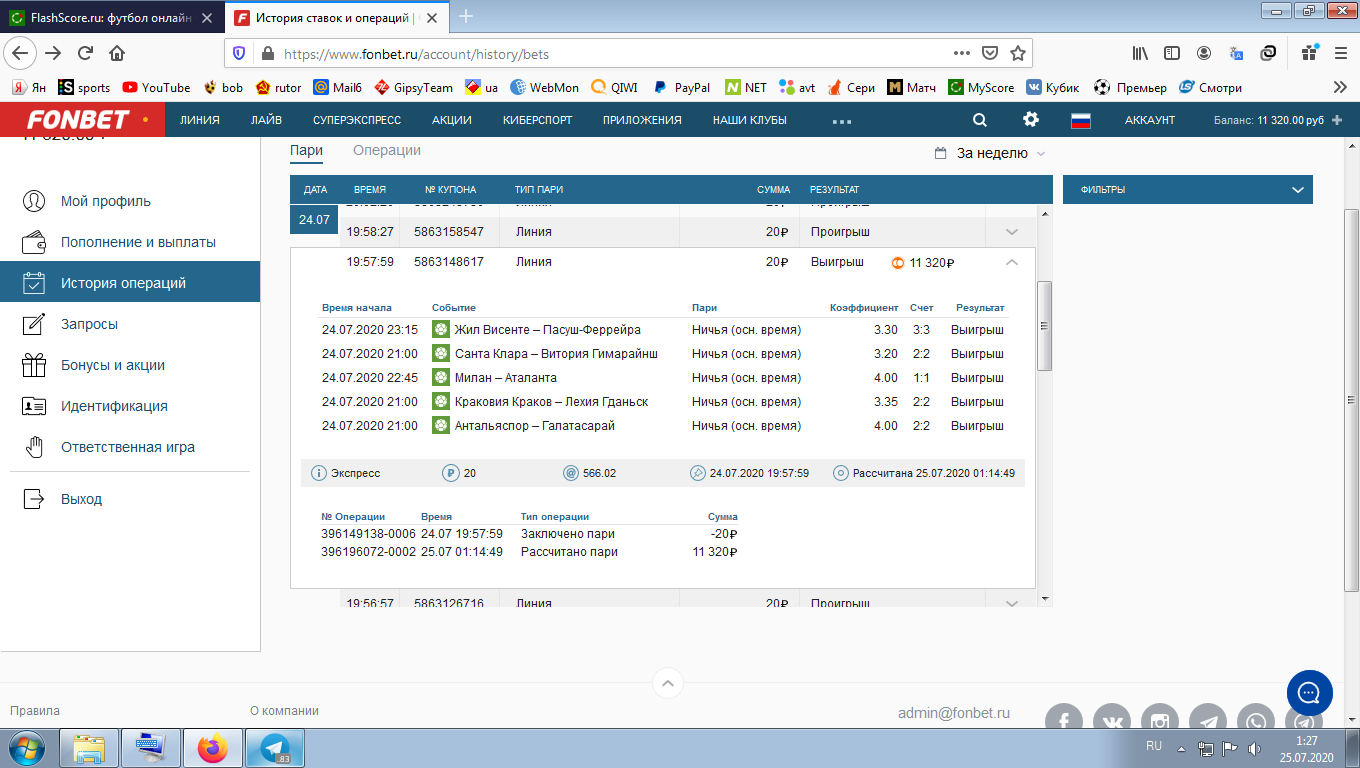Open the Firefox Library icon
This screenshot has height=768, width=1360.
(1140, 53)
